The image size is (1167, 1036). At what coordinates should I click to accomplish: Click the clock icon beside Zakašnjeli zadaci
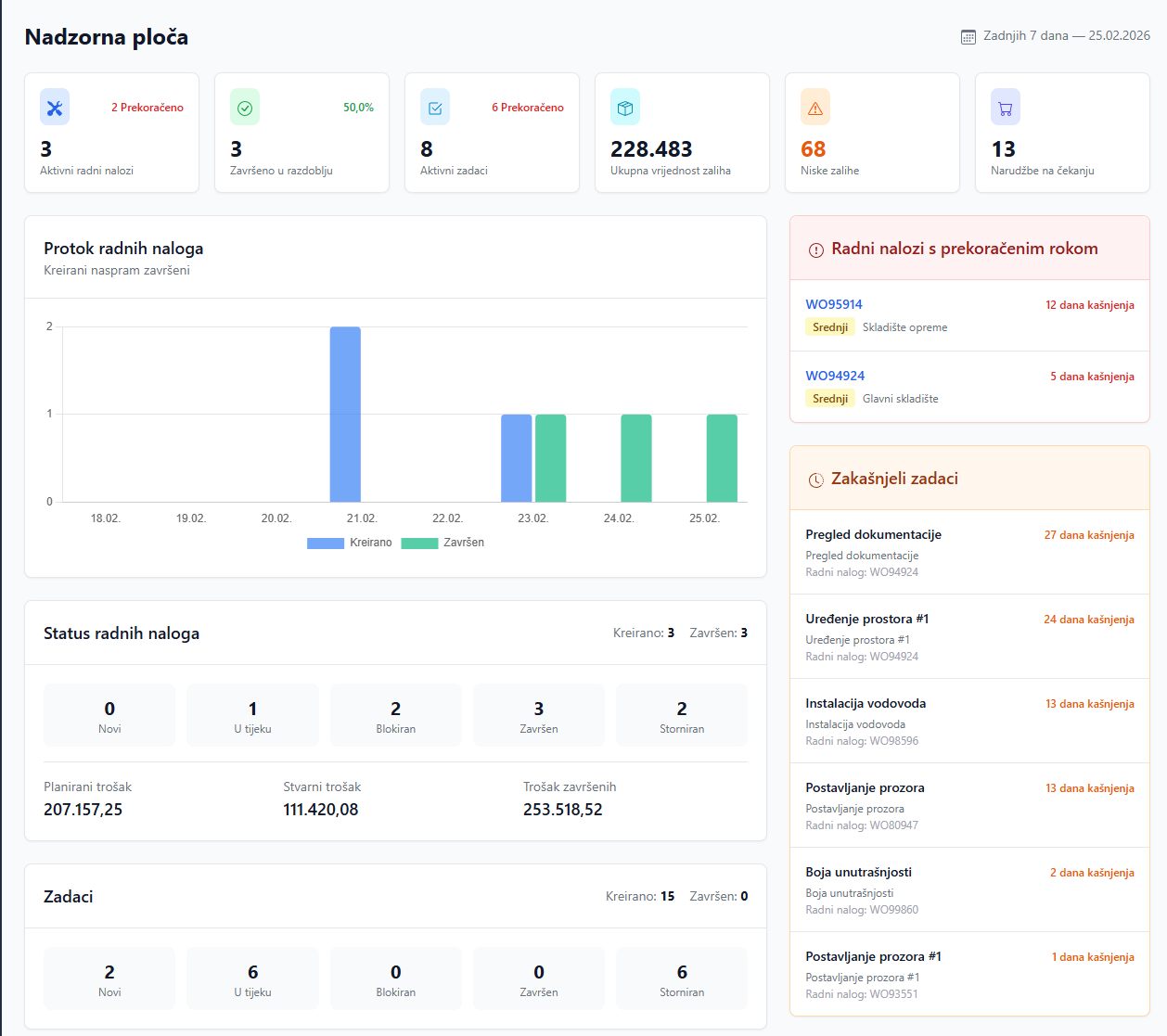click(815, 479)
